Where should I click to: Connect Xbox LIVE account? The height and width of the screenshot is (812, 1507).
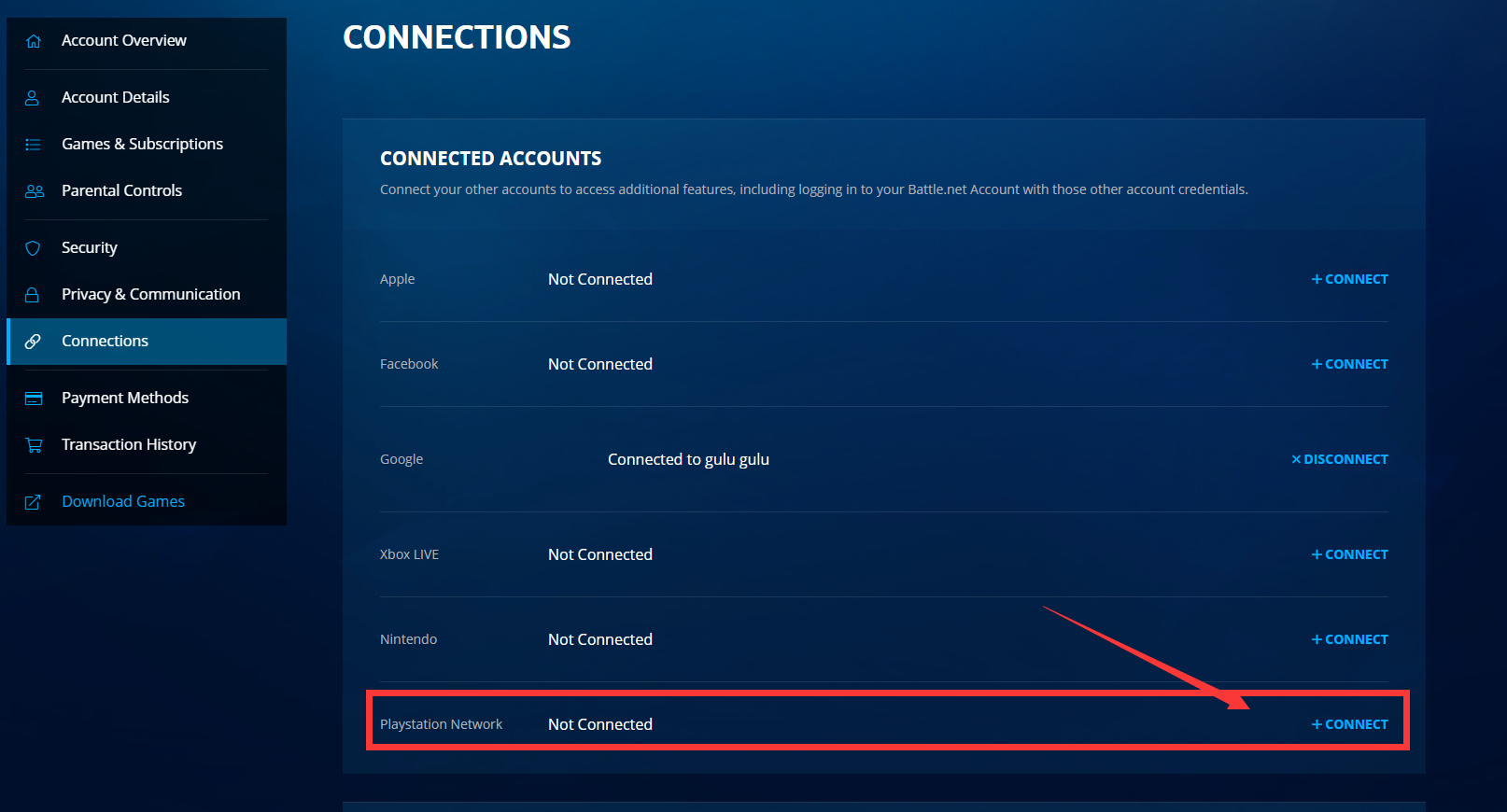click(1349, 554)
